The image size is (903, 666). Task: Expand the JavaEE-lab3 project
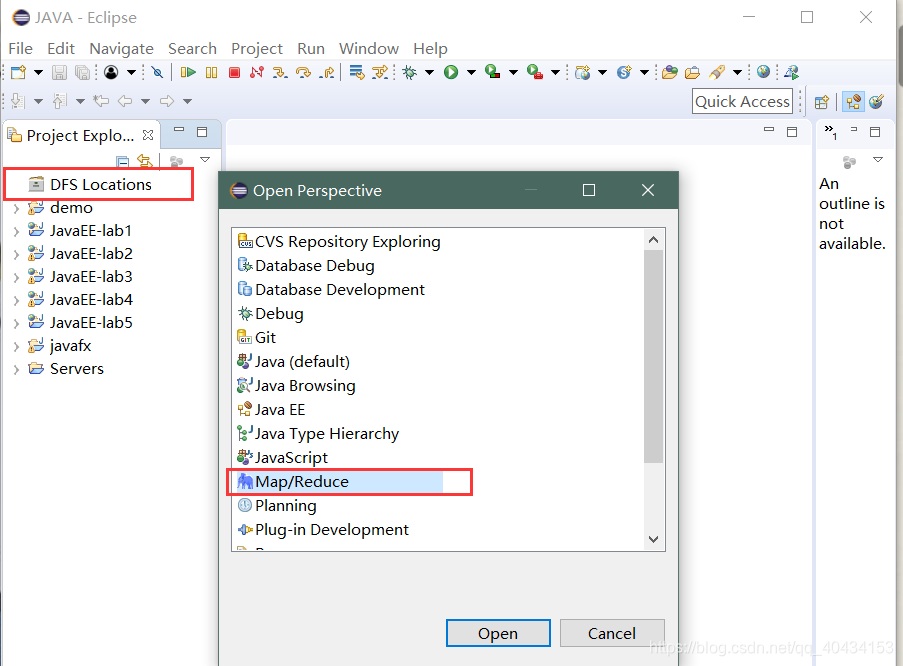(17, 278)
